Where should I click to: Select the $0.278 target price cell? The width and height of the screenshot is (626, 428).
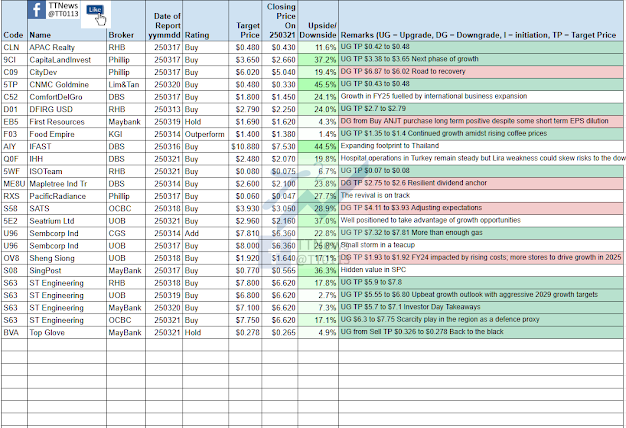pyautogui.click(x=245, y=333)
